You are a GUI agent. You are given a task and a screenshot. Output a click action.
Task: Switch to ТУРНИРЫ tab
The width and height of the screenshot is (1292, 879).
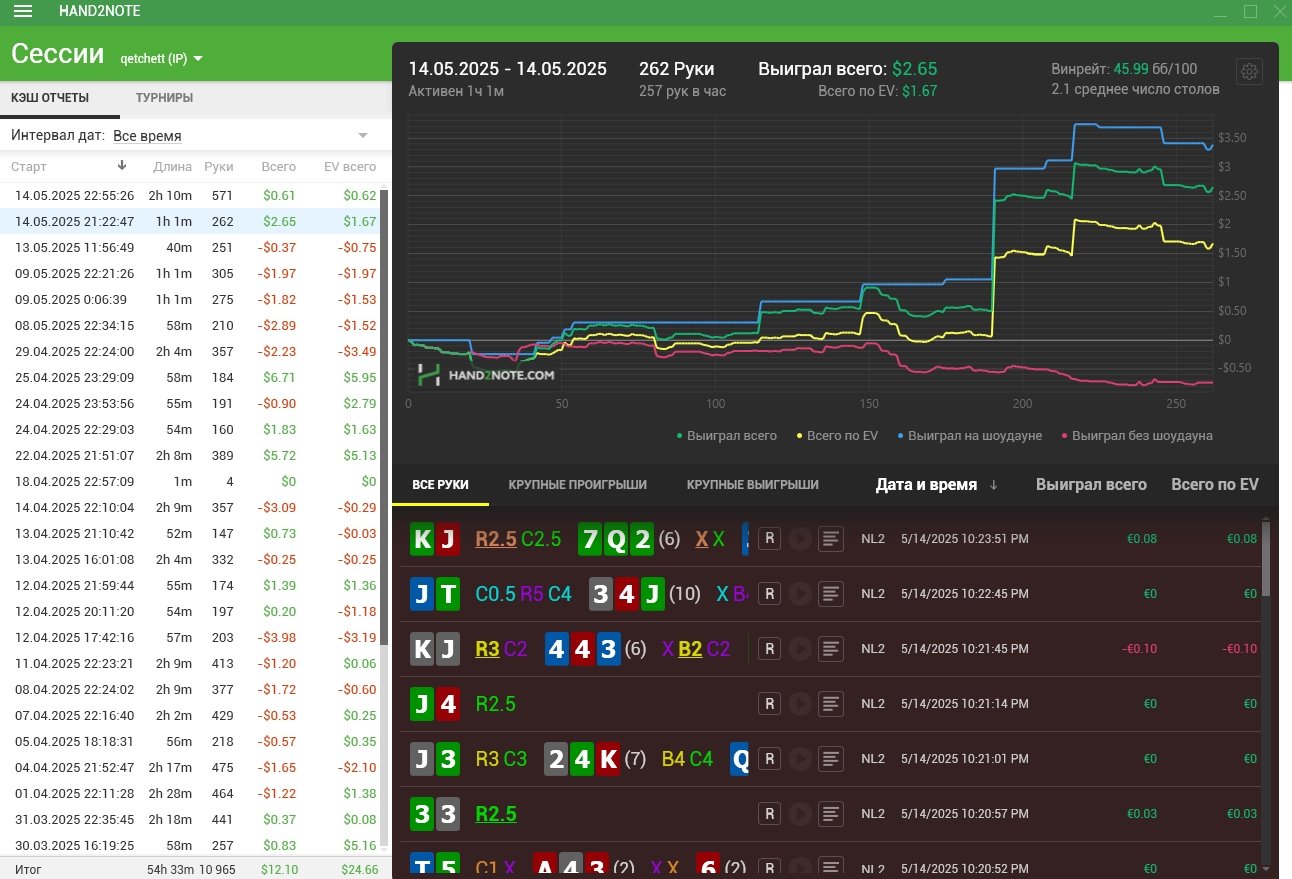164,98
